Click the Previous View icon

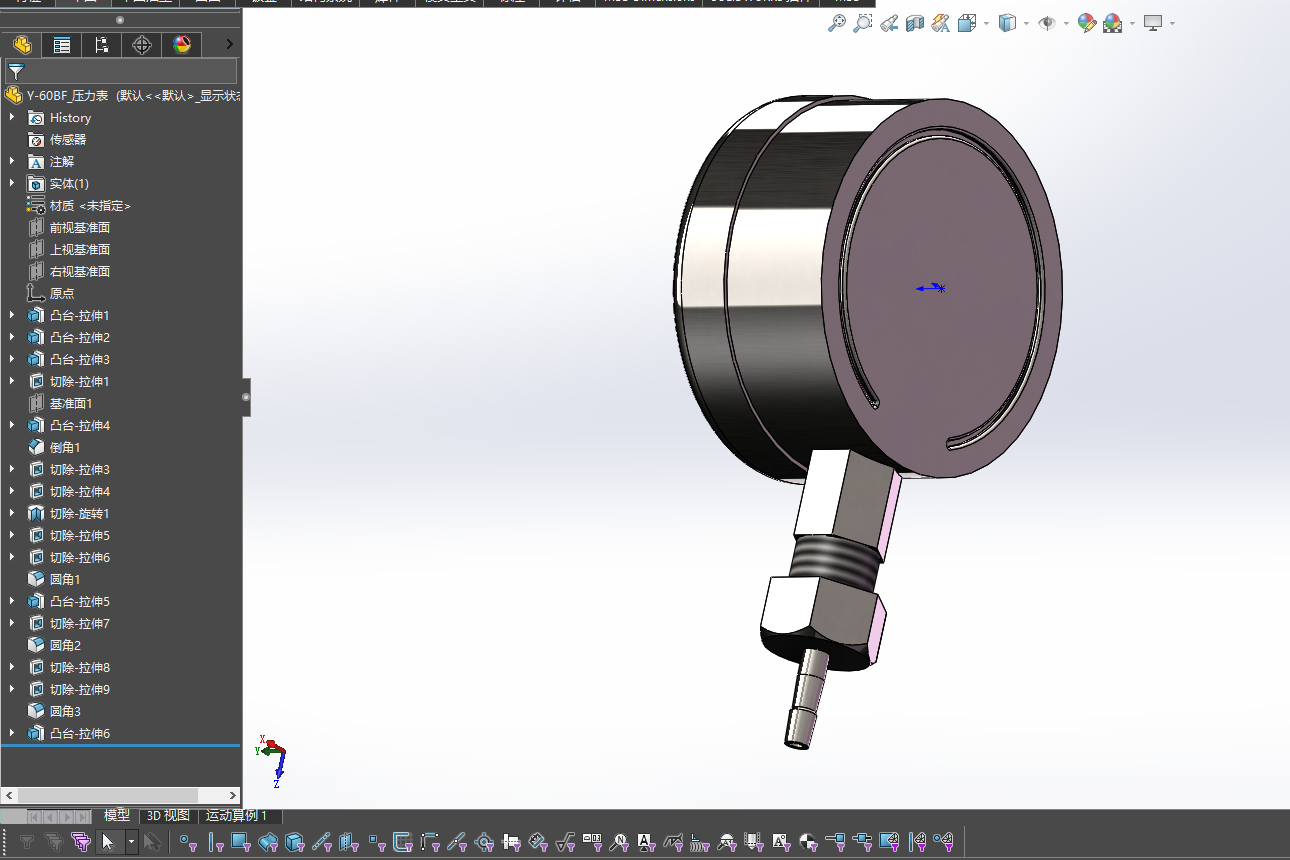point(889,23)
